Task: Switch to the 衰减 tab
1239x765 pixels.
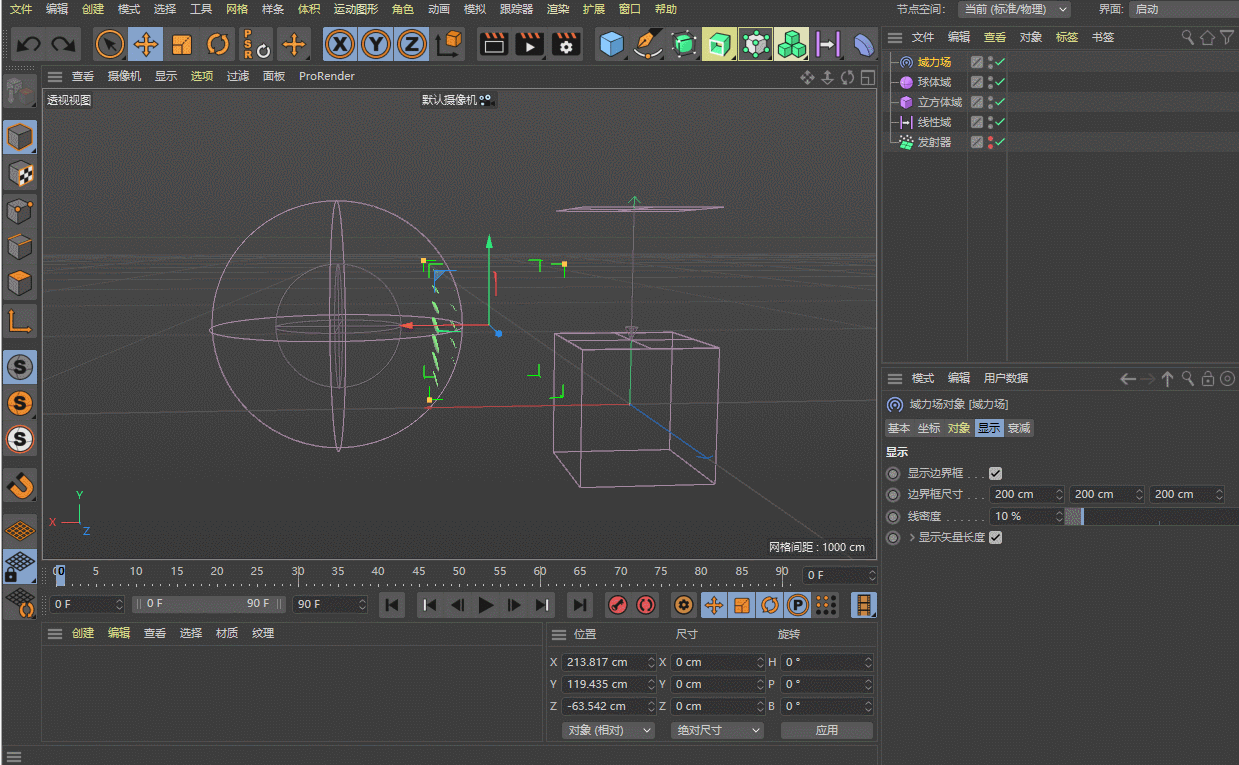Action: click(x=1019, y=428)
